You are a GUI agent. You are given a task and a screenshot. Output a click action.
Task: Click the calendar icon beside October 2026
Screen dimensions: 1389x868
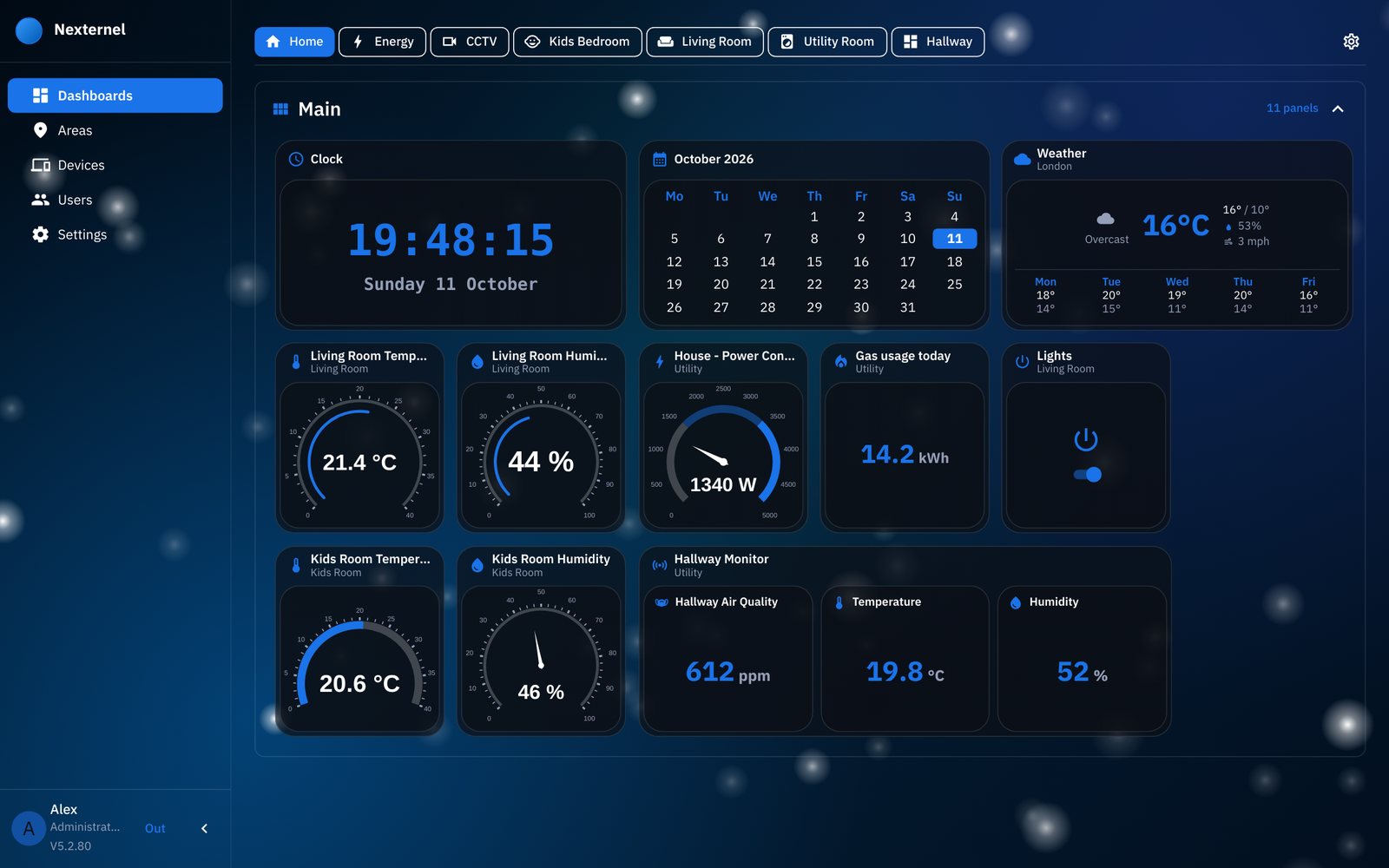click(660, 159)
